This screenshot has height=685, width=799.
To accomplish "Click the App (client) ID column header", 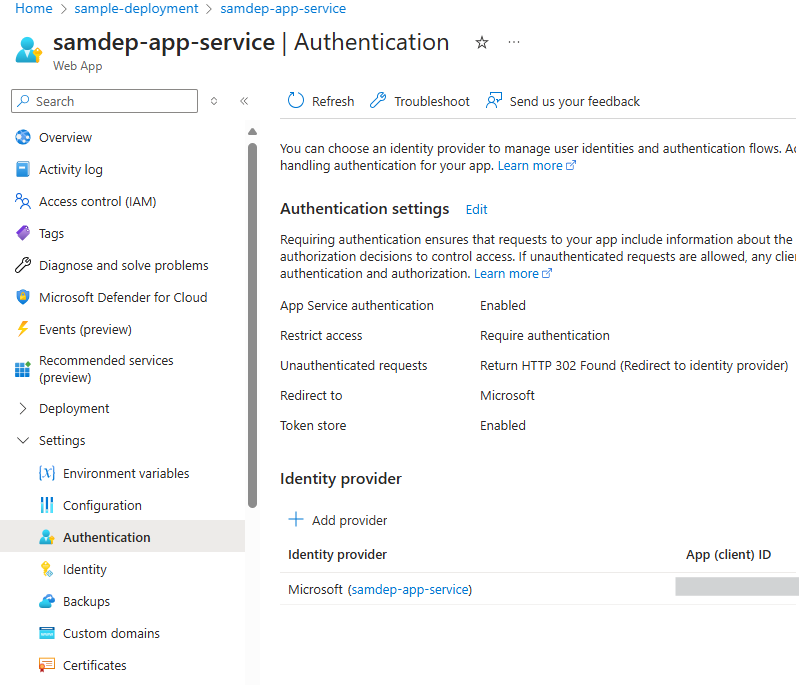I will point(728,555).
